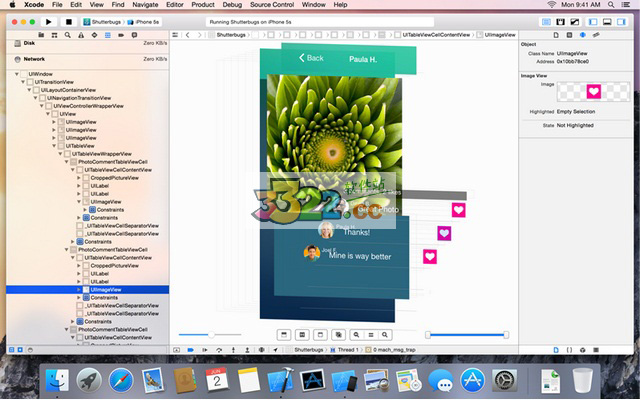Select the Object inspector tab
640x400 pixels.
point(583,35)
